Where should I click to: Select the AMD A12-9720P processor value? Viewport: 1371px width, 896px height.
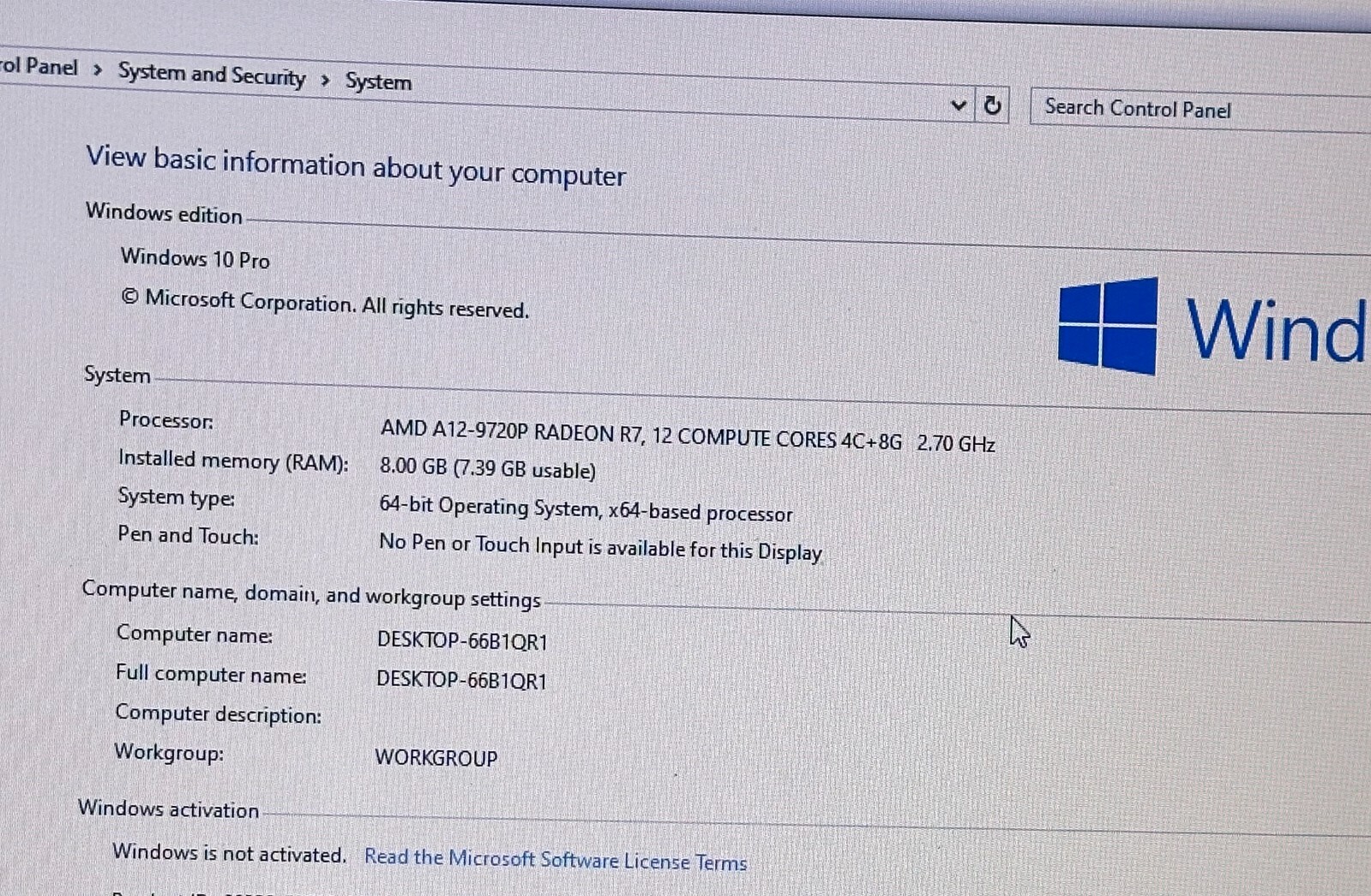tap(688, 436)
